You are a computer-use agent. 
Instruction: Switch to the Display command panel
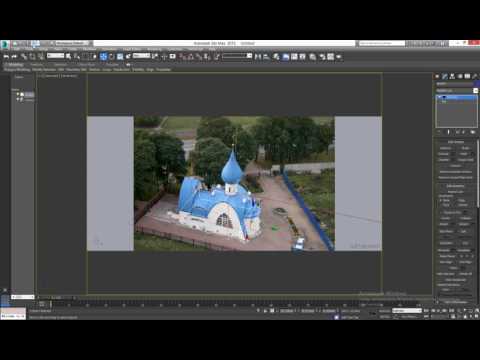[468, 76]
